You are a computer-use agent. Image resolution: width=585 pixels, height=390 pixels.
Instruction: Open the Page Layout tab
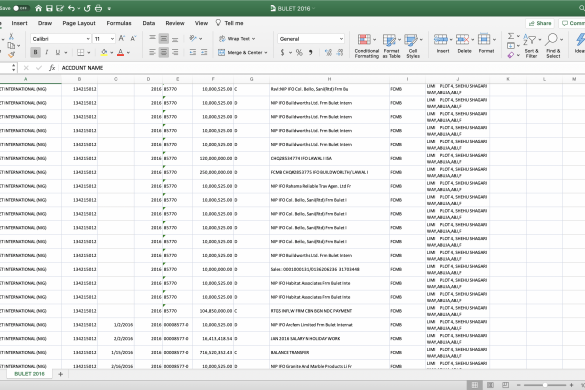coord(79,23)
